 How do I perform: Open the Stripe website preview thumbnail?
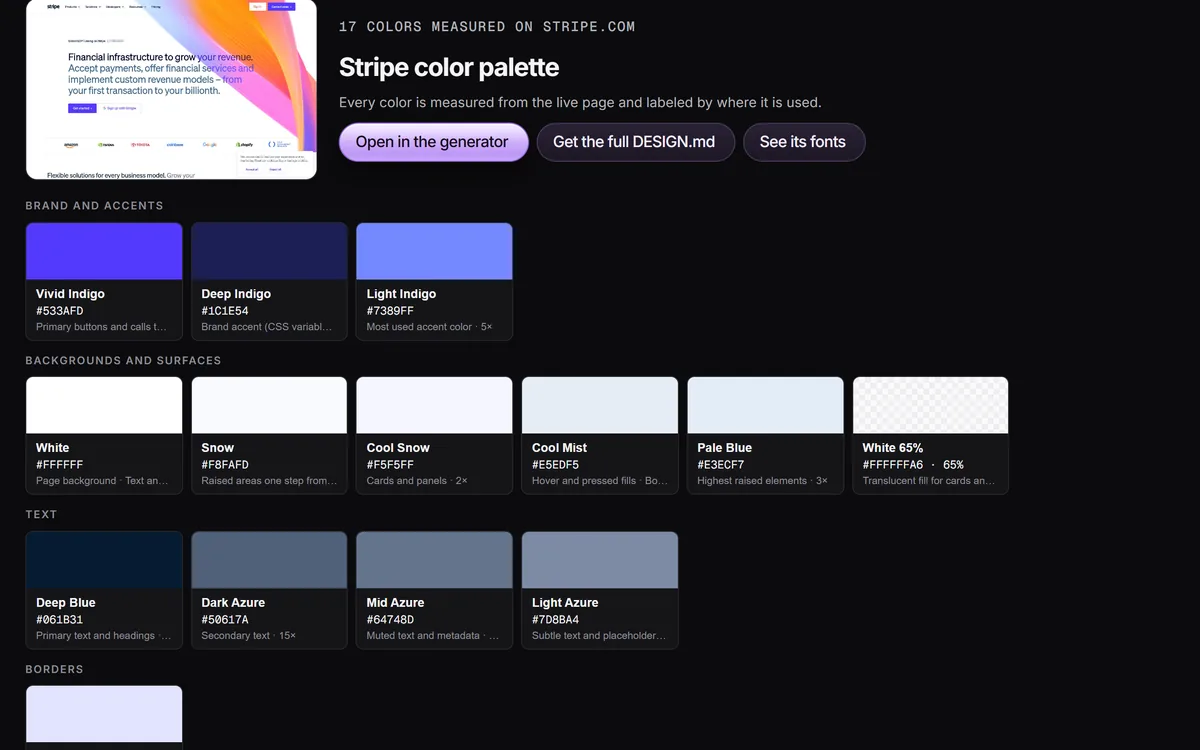pyautogui.click(x=171, y=89)
